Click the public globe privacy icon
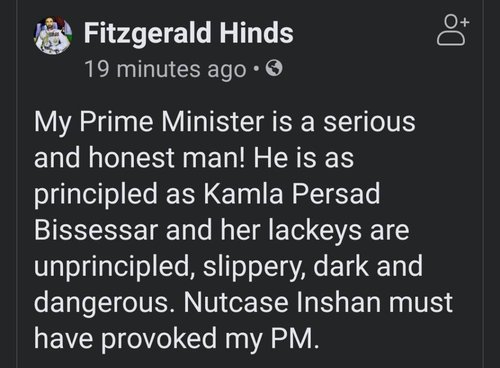 (x=274, y=69)
